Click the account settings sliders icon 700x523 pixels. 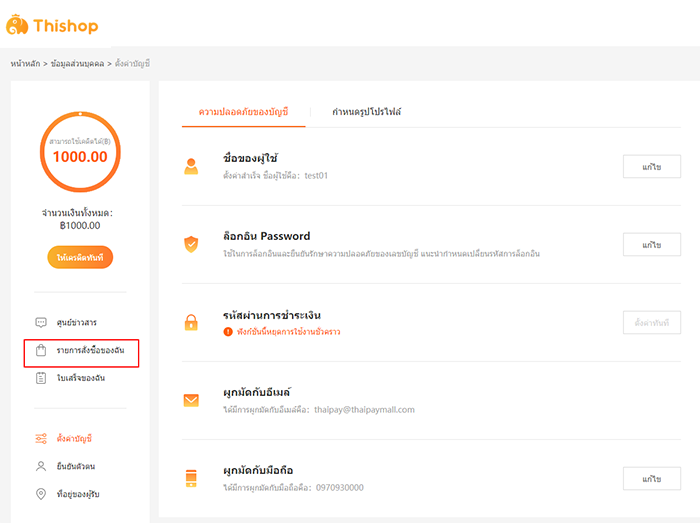click(x=41, y=438)
